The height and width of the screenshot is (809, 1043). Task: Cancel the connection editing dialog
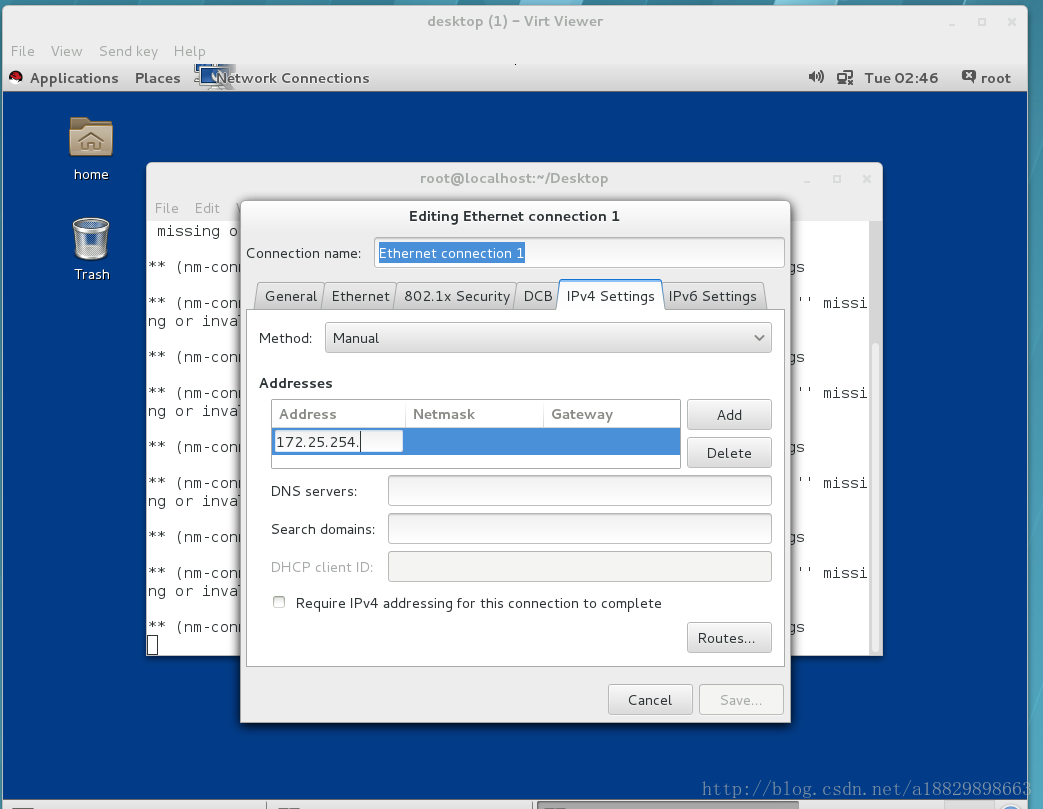[x=650, y=700]
